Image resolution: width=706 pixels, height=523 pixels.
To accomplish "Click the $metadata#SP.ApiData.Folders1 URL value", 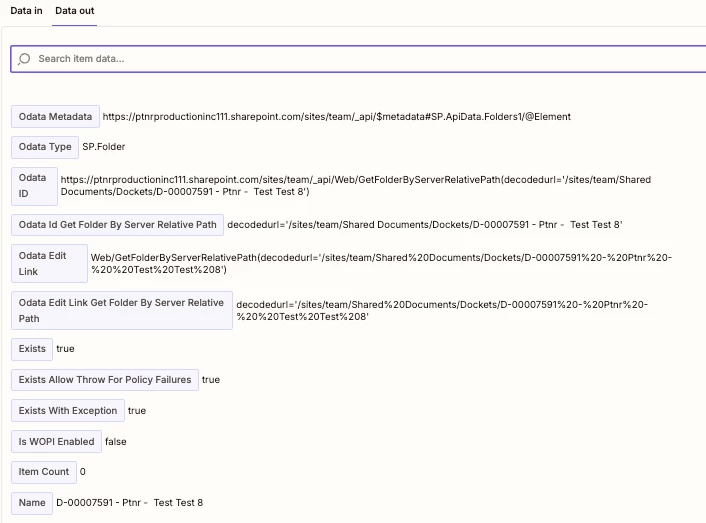I will click(x=337, y=117).
